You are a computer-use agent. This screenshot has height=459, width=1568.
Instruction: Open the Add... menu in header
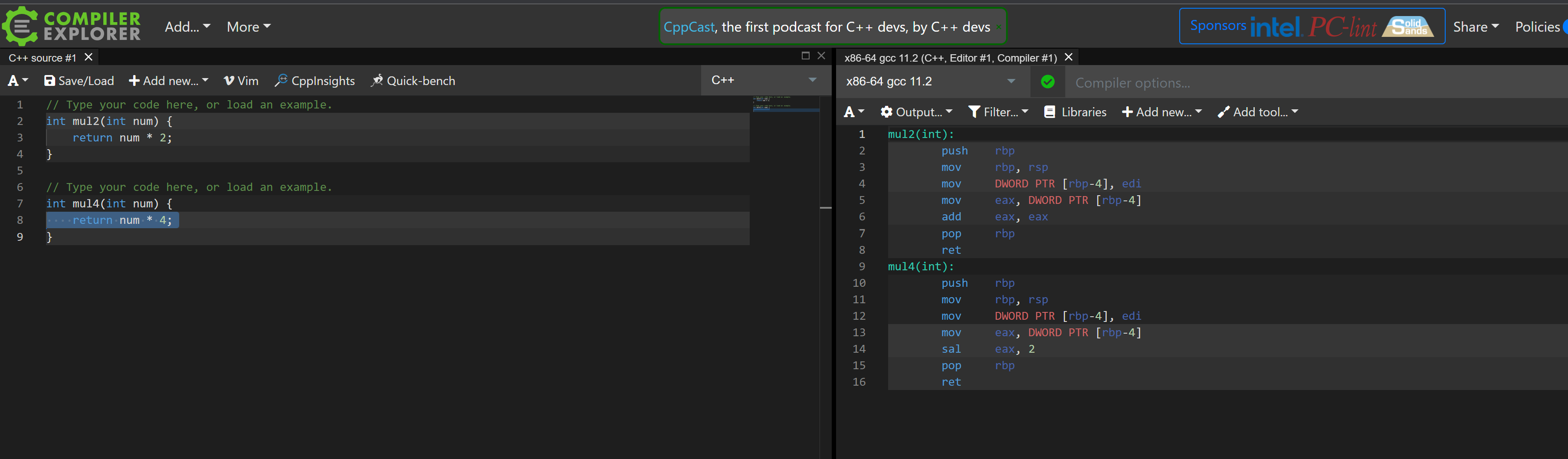point(187,27)
